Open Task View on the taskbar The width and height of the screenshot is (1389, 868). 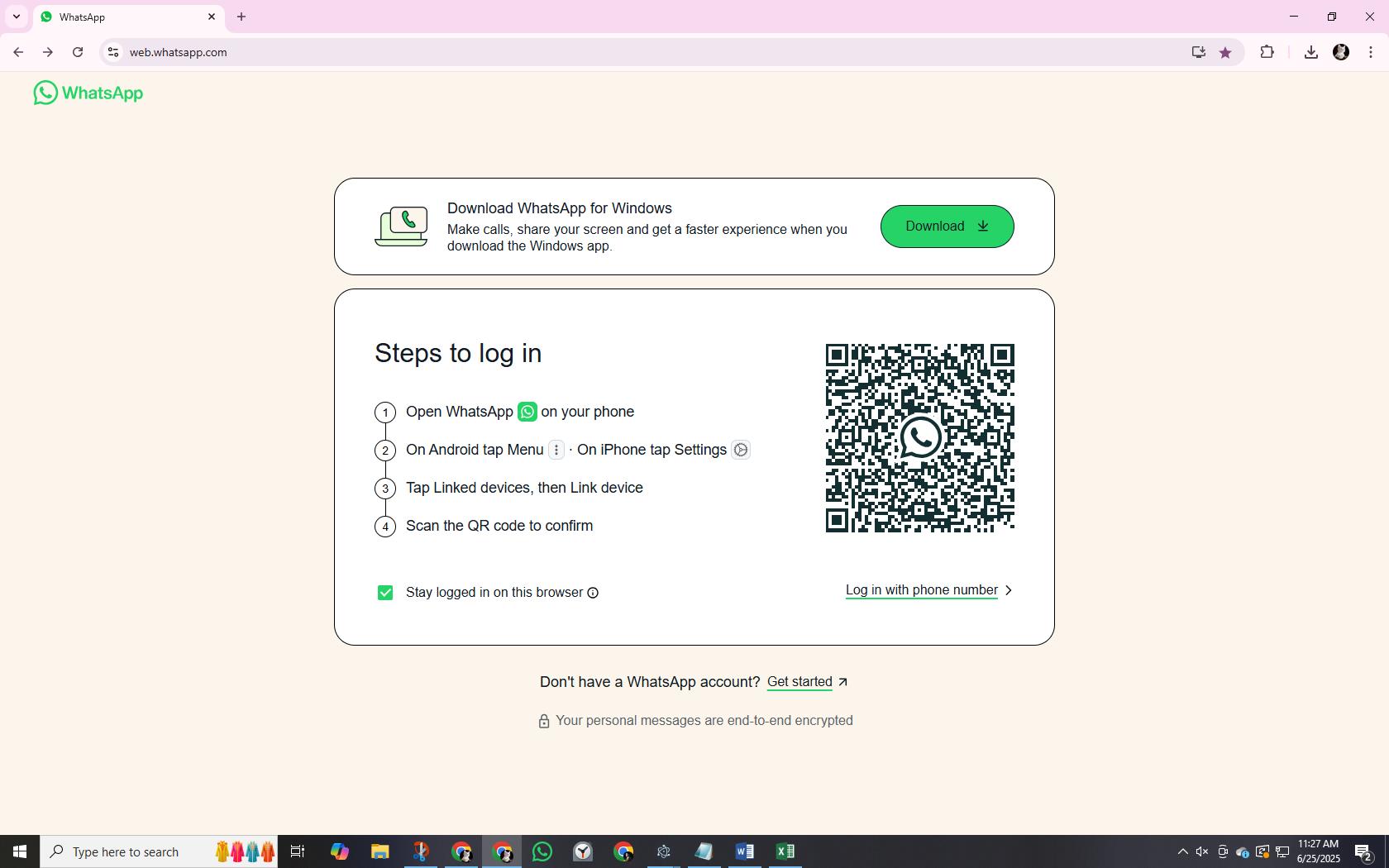click(298, 851)
